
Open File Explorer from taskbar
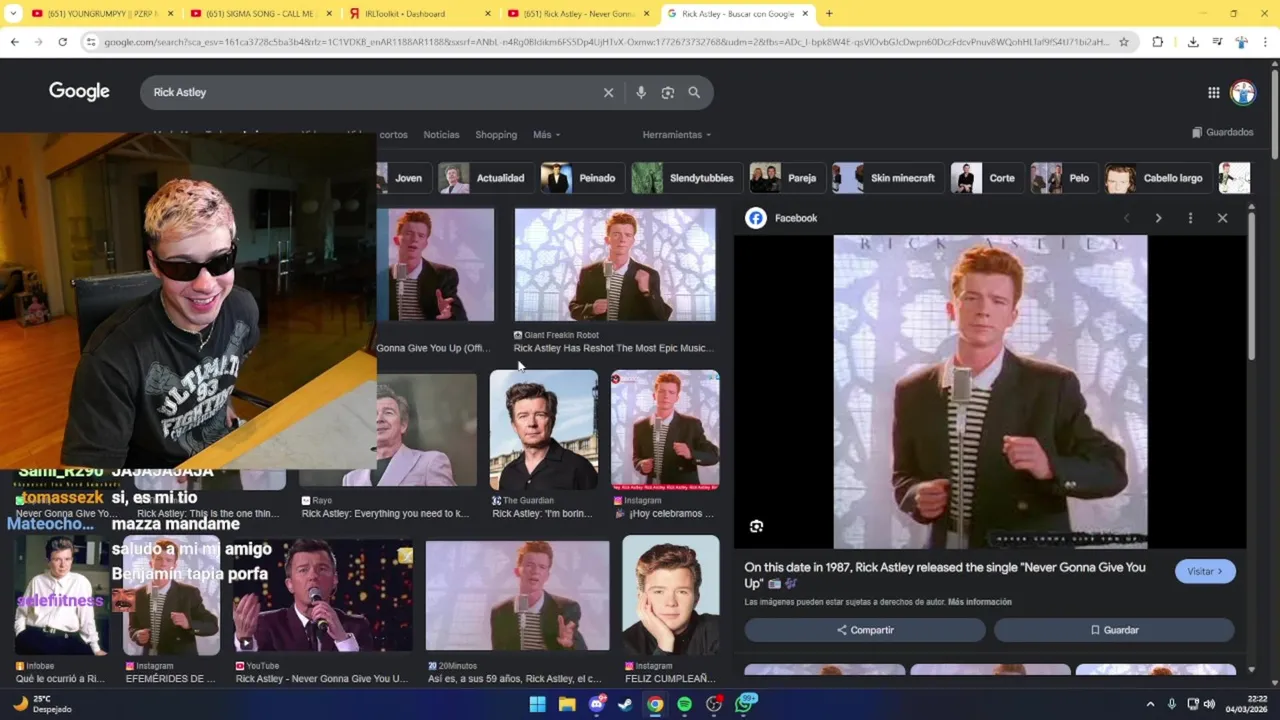point(567,704)
